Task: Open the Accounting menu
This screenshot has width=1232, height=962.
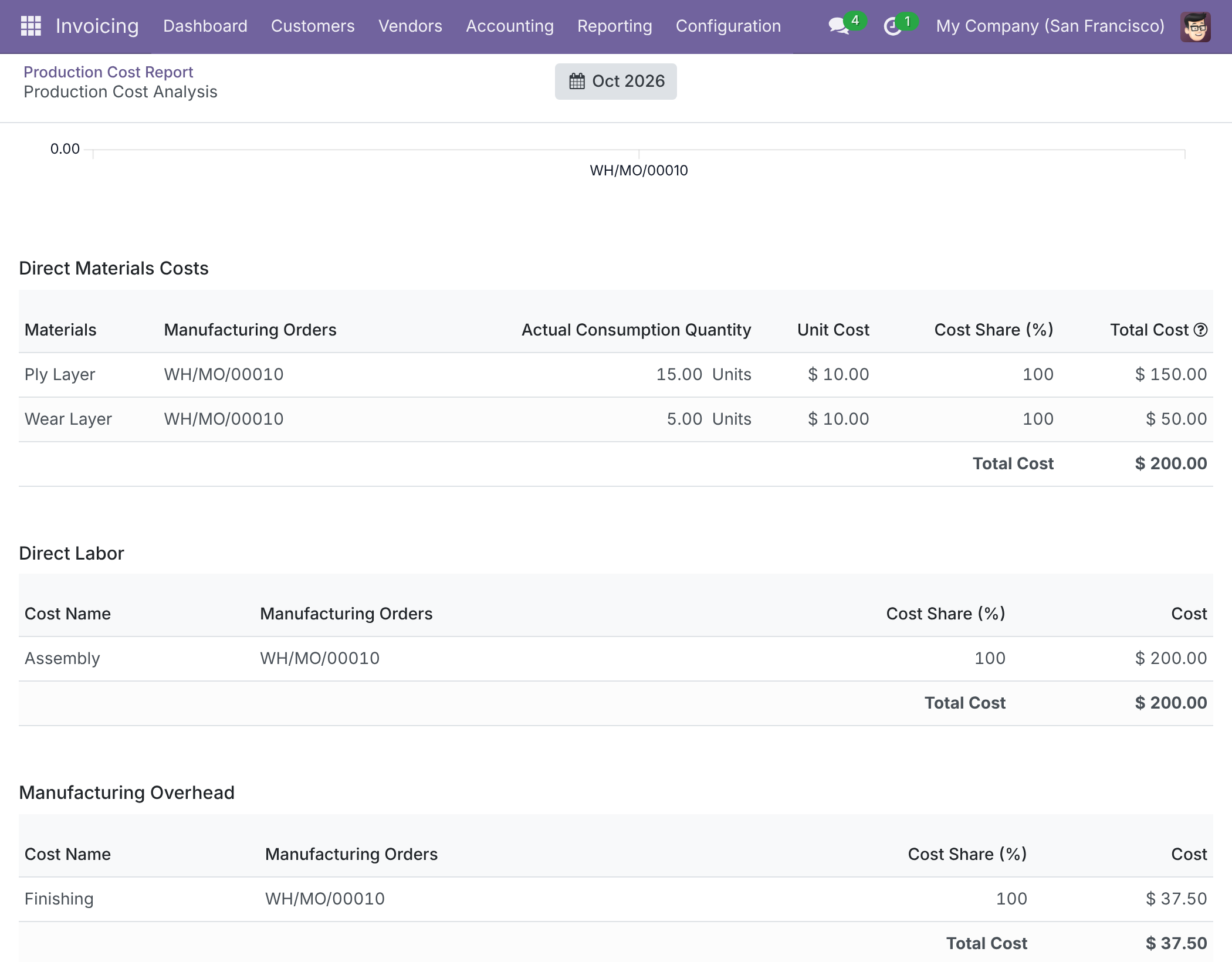Action: pyautogui.click(x=510, y=26)
